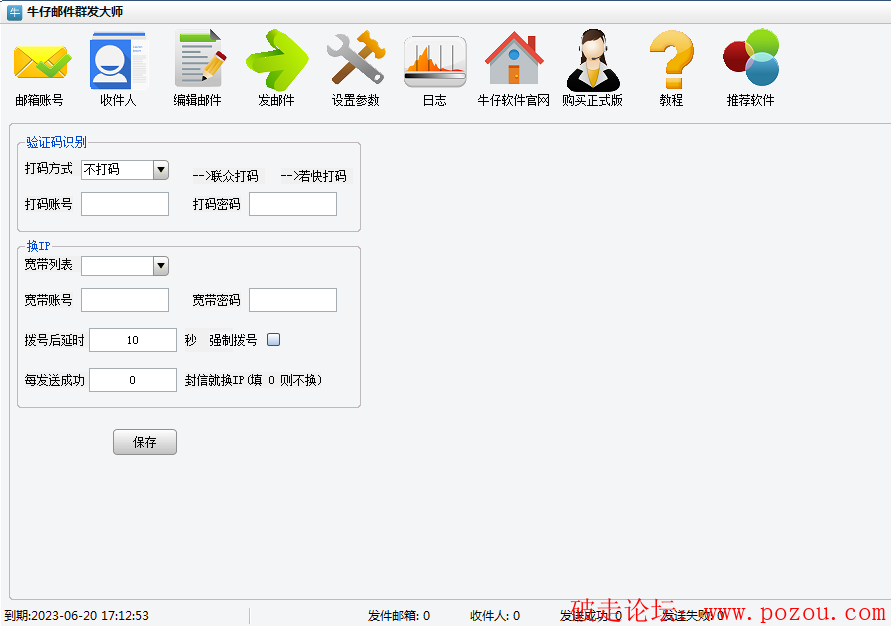Enable the 强制拨号 checkbox
Image resolution: width=891 pixels, height=628 pixels.
pyautogui.click(x=274, y=340)
